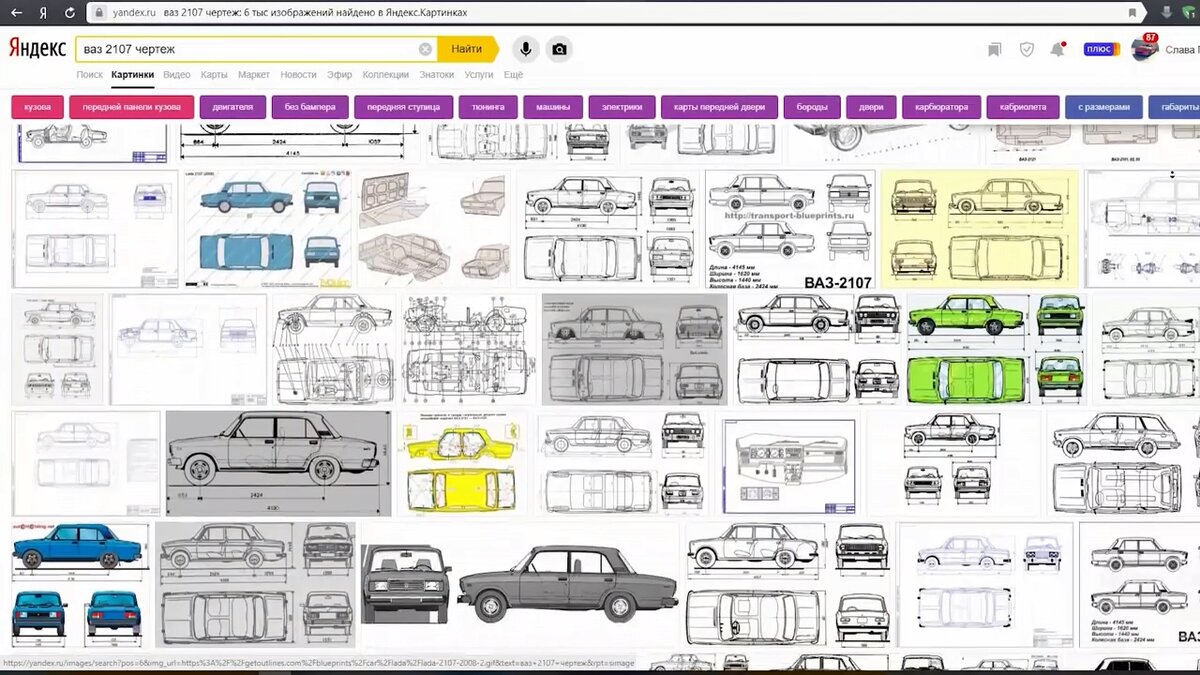Click the Плюс badge
The height and width of the screenshot is (675, 1200).
pos(1100,49)
